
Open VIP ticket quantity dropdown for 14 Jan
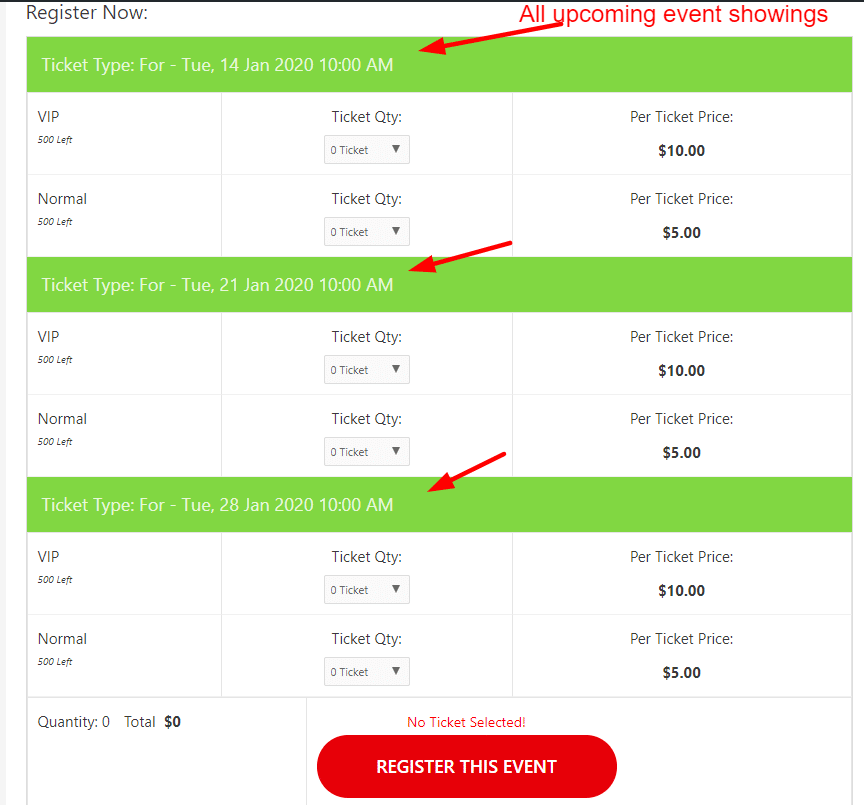coord(366,149)
